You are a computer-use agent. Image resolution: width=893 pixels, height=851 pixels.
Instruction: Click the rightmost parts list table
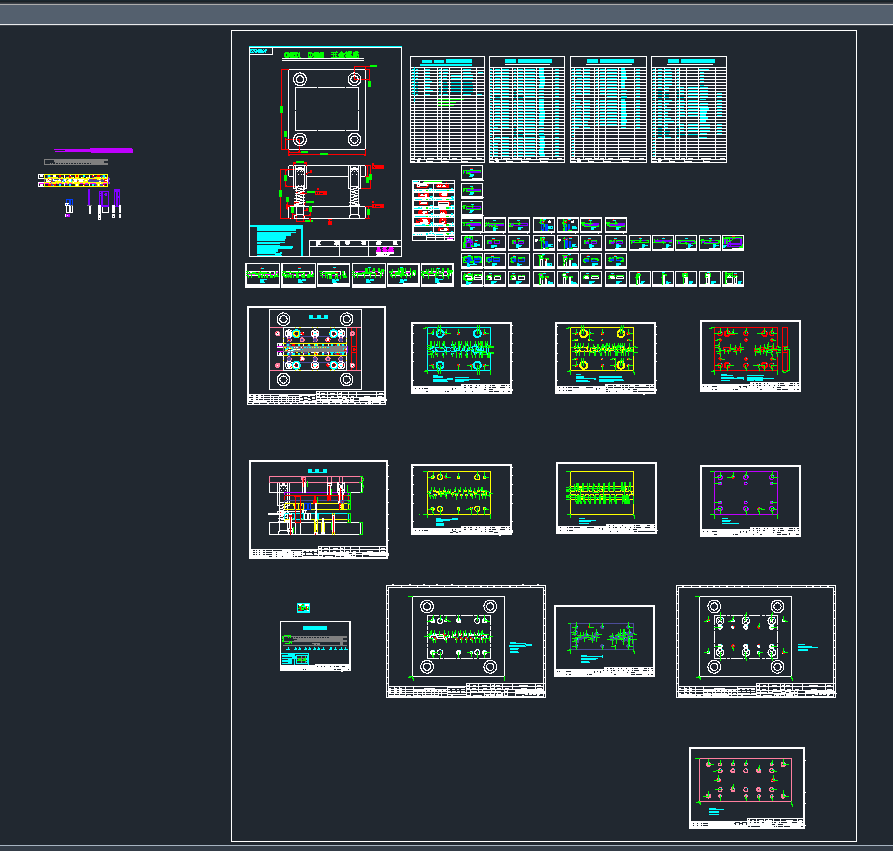pos(688,110)
